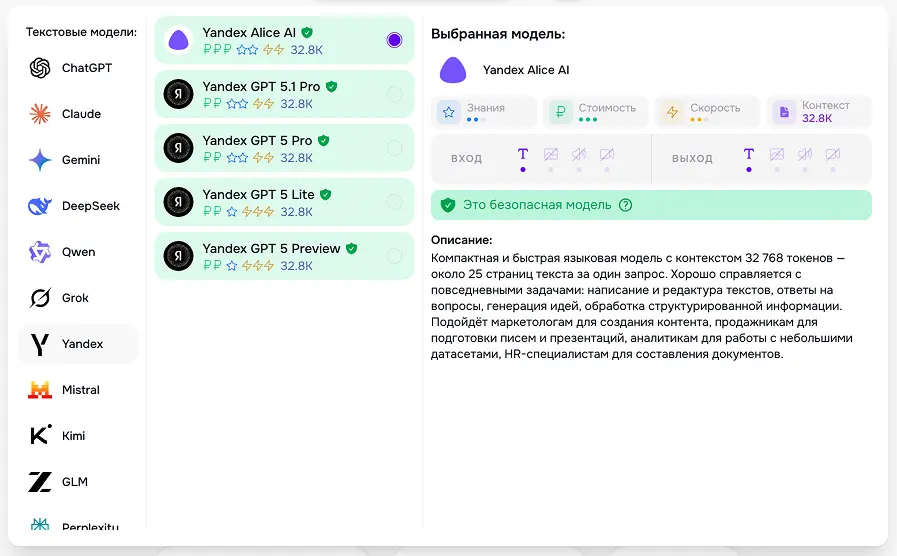Screen dimensions: 897x556
Task: Click the Mistral pixel logo icon
Action: click(40, 390)
